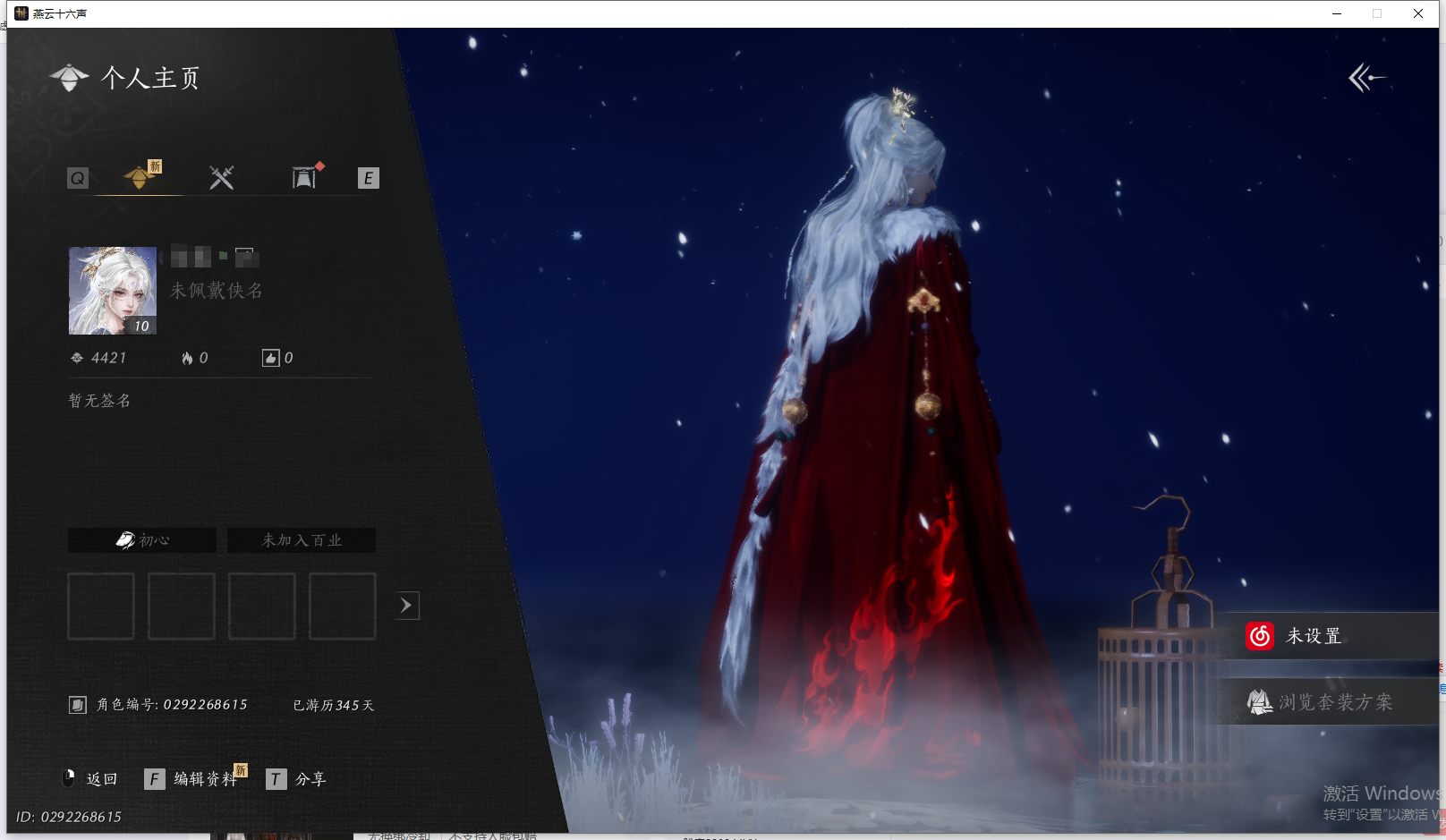1446x840 pixels.
Task: Click the flame popularity icon
Action: [x=187, y=359]
